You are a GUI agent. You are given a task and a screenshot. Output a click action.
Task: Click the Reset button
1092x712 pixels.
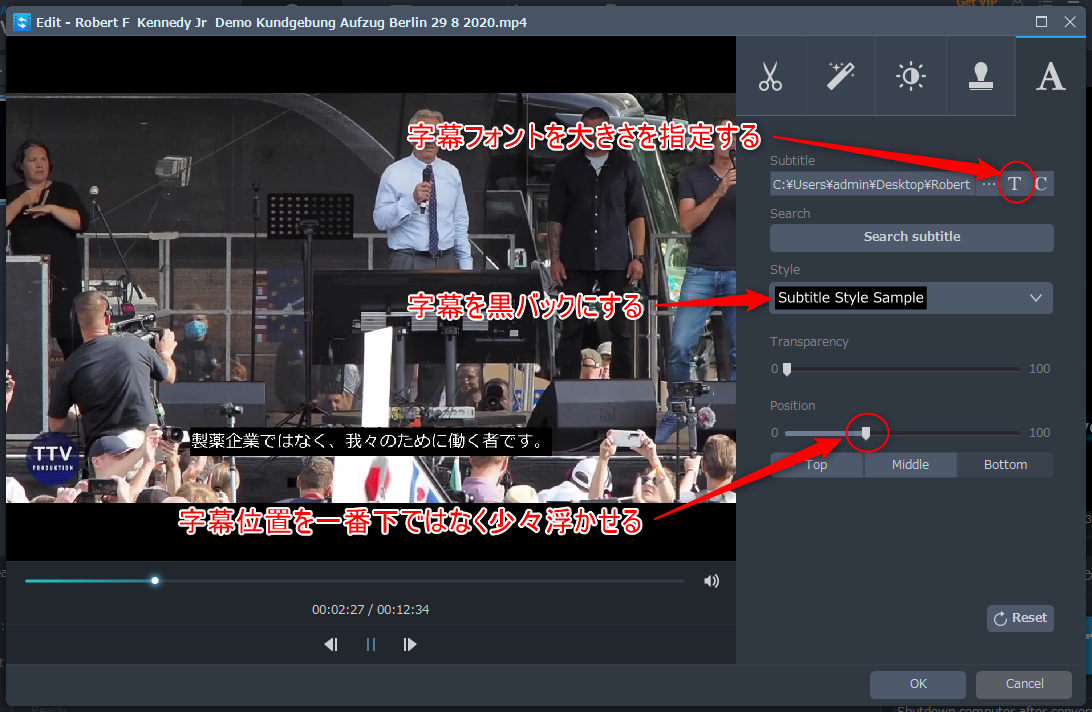point(1019,618)
